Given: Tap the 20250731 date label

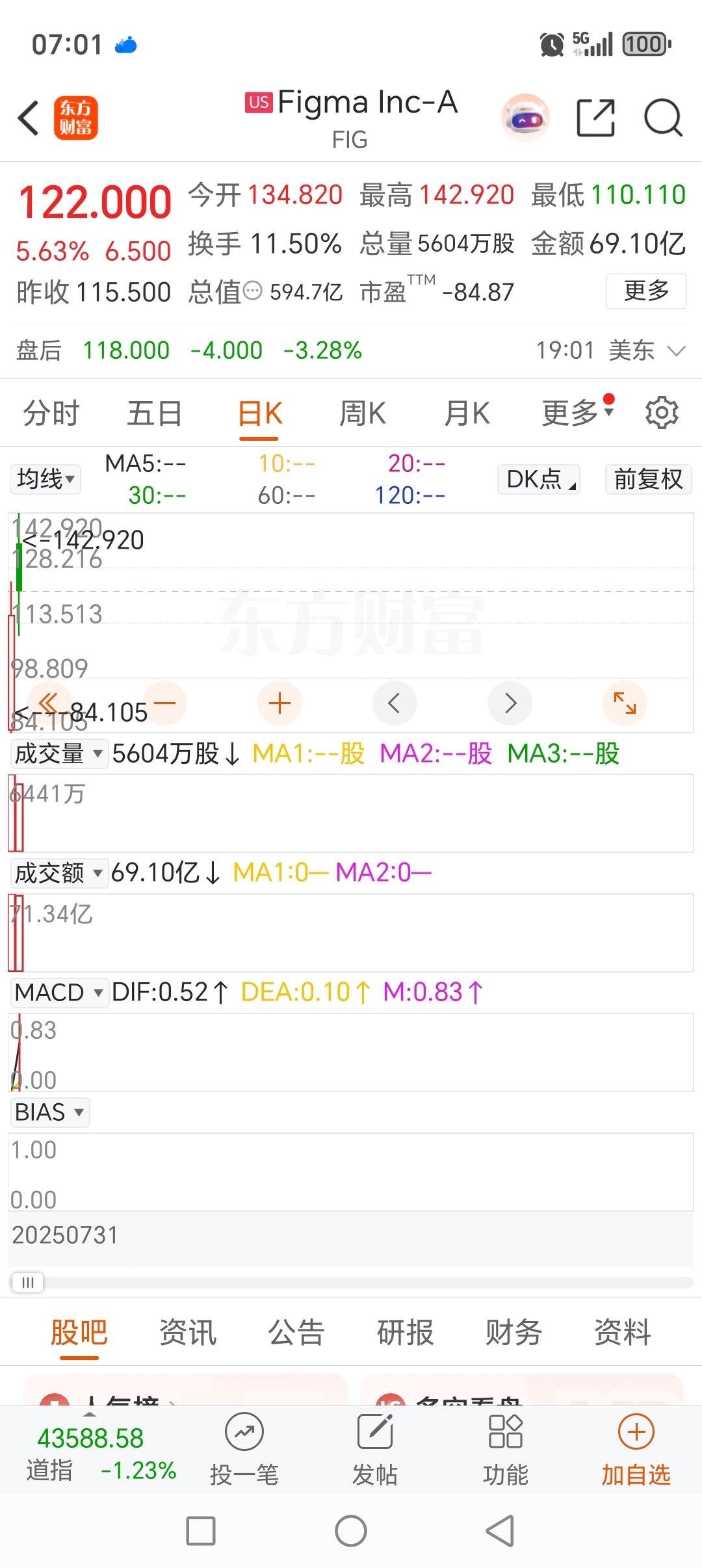Looking at the screenshot, I should pos(65,1235).
